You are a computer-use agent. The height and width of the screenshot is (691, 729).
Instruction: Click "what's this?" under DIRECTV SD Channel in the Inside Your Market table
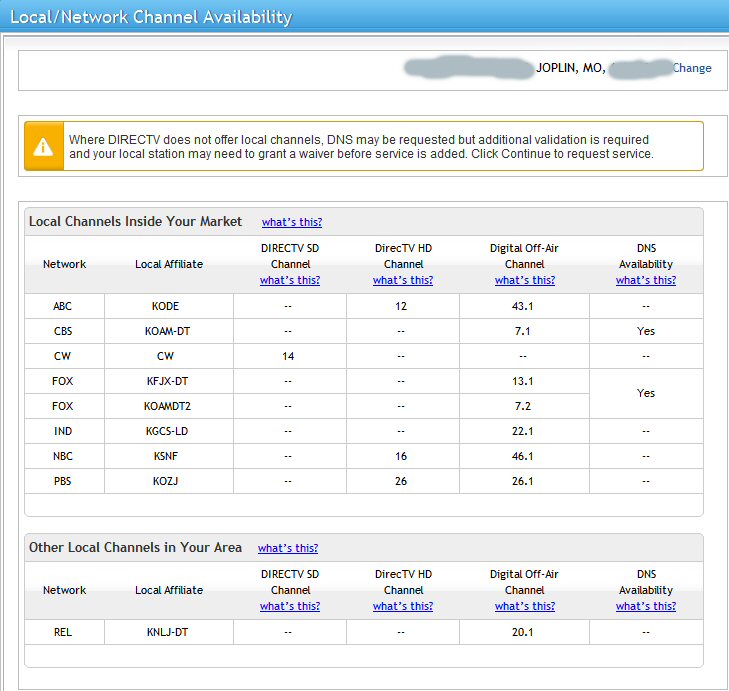290,280
